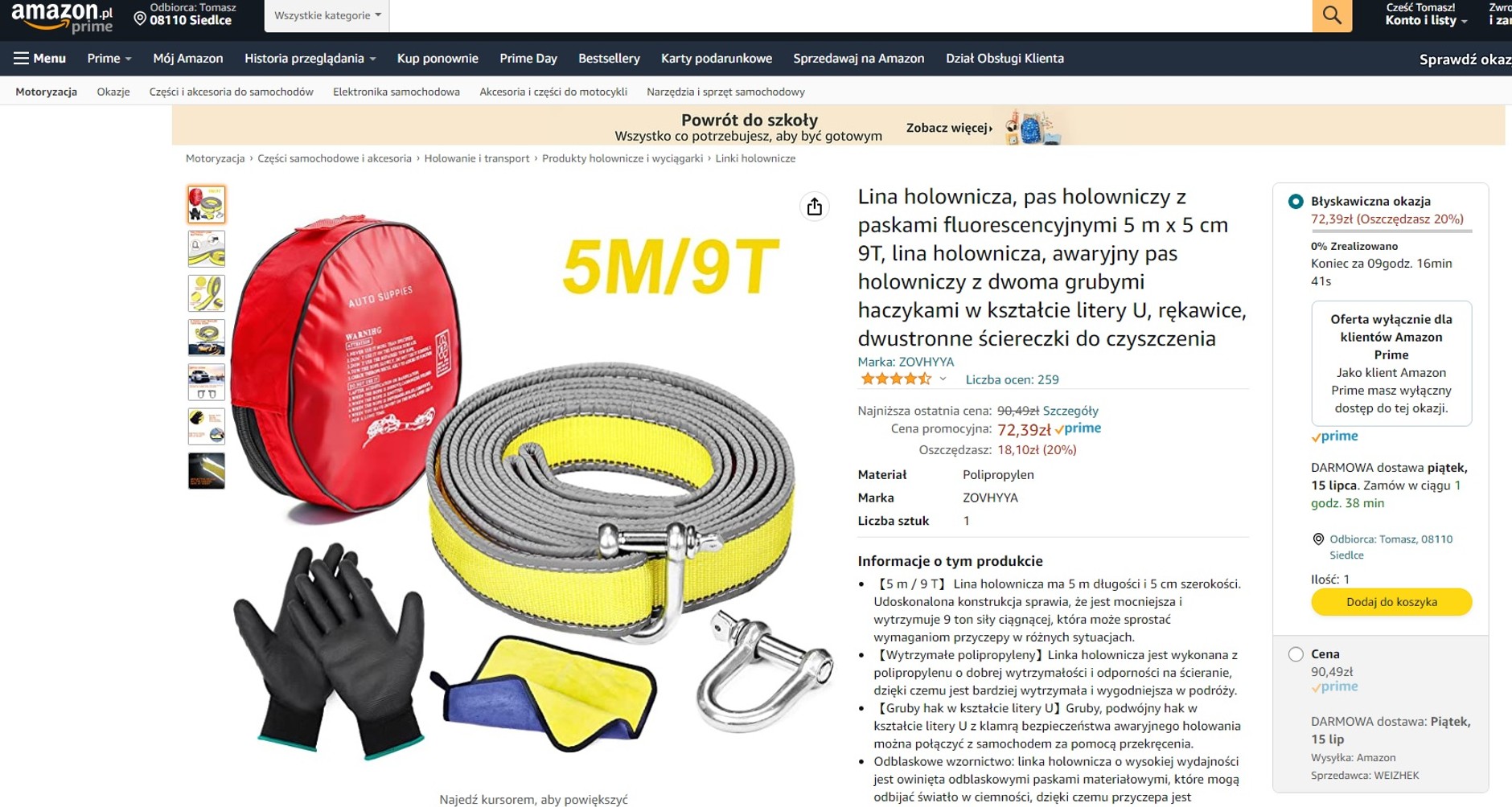Select the Błyskawiczna okazja radio option
Screen dimensions: 1512x807
pyautogui.click(x=1296, y=202)
